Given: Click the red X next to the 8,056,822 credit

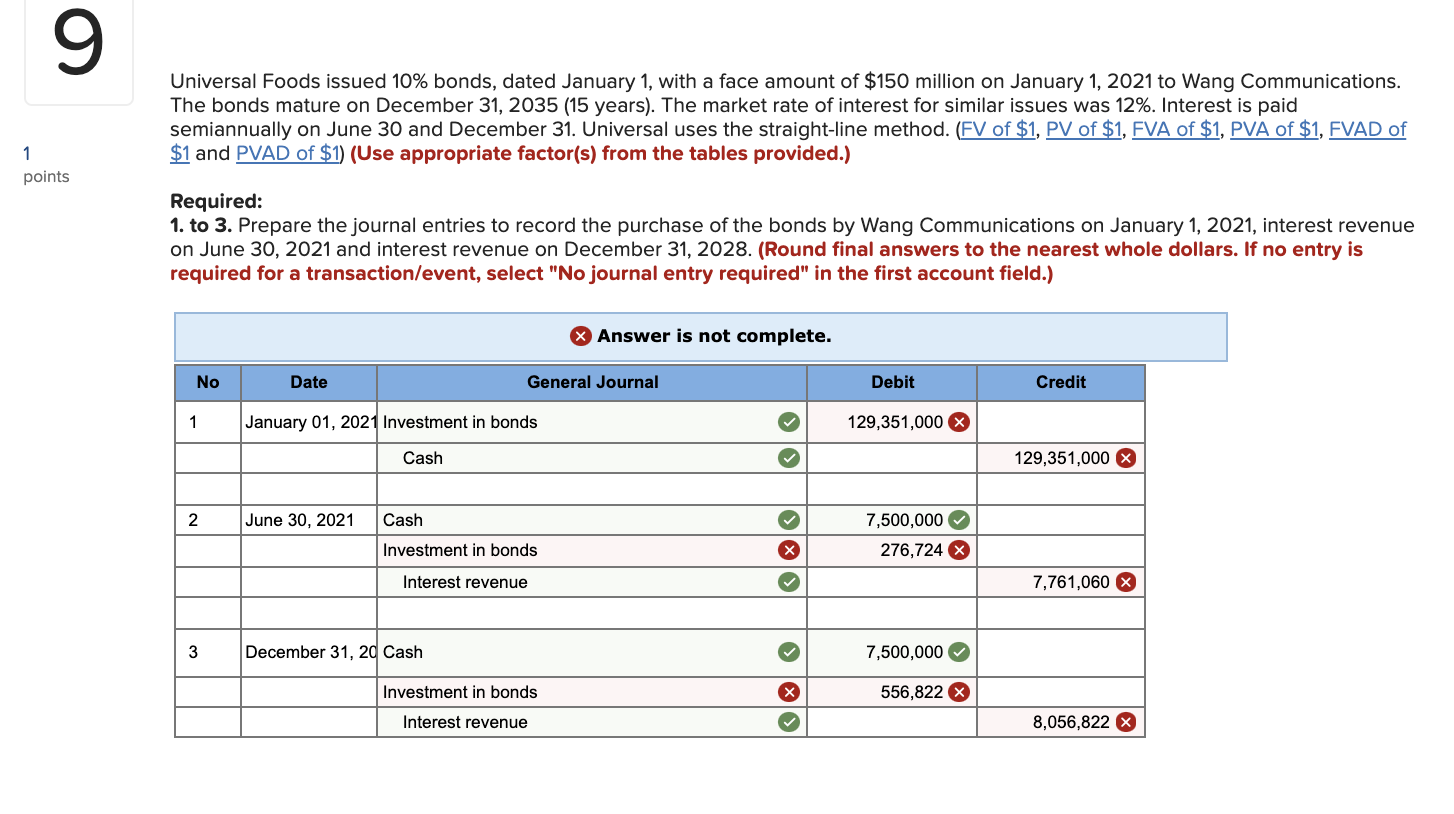Looking at the screenshot, I should 1127,722.
